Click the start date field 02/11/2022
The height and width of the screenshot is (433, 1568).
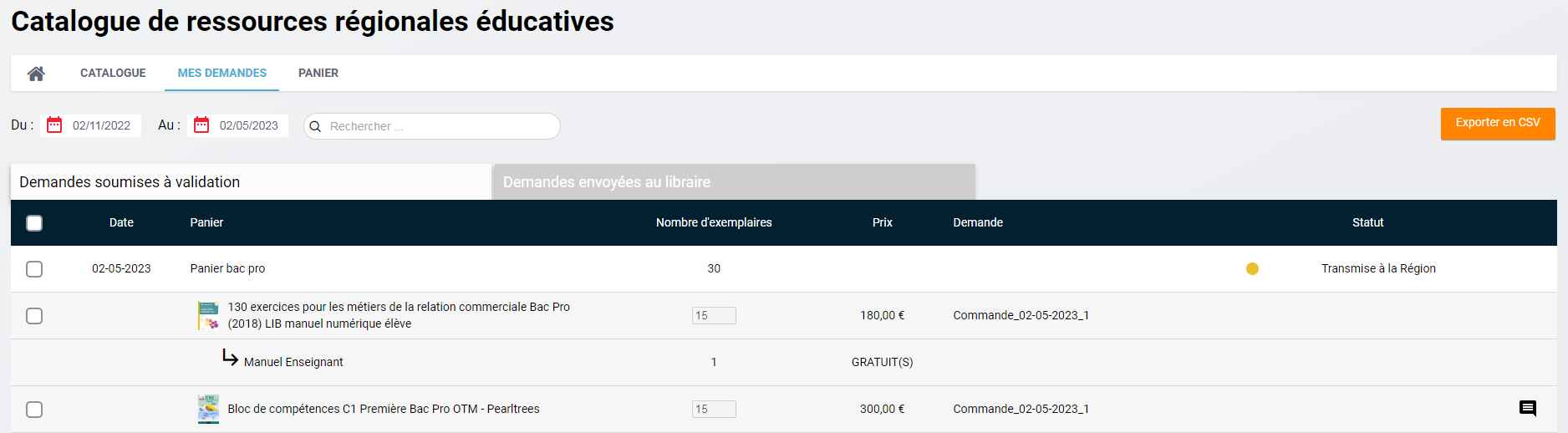[x=102, y=125]
